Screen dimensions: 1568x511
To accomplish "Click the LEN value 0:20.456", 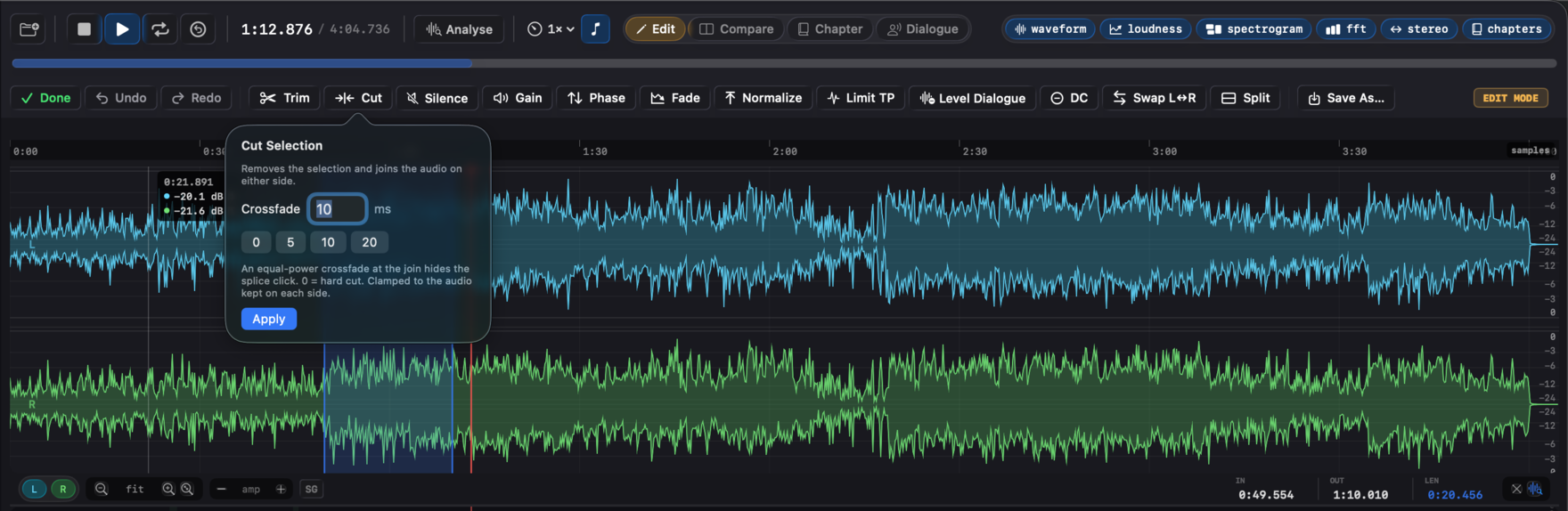I will (1455, 495).
